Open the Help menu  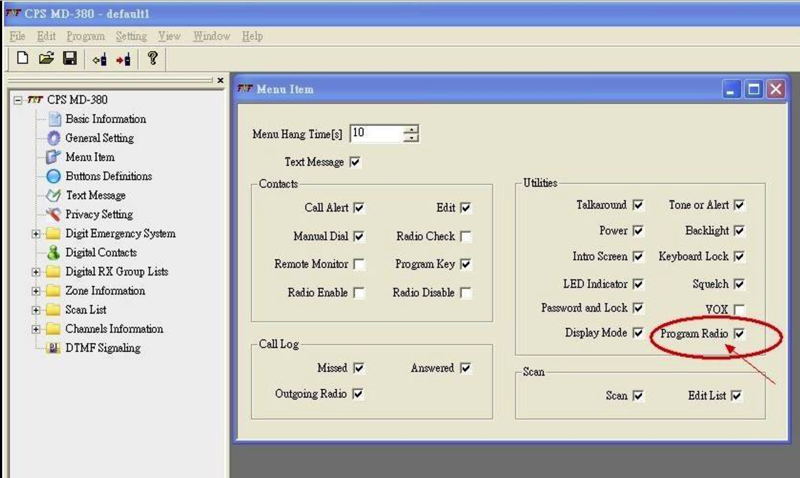(252, 36)
